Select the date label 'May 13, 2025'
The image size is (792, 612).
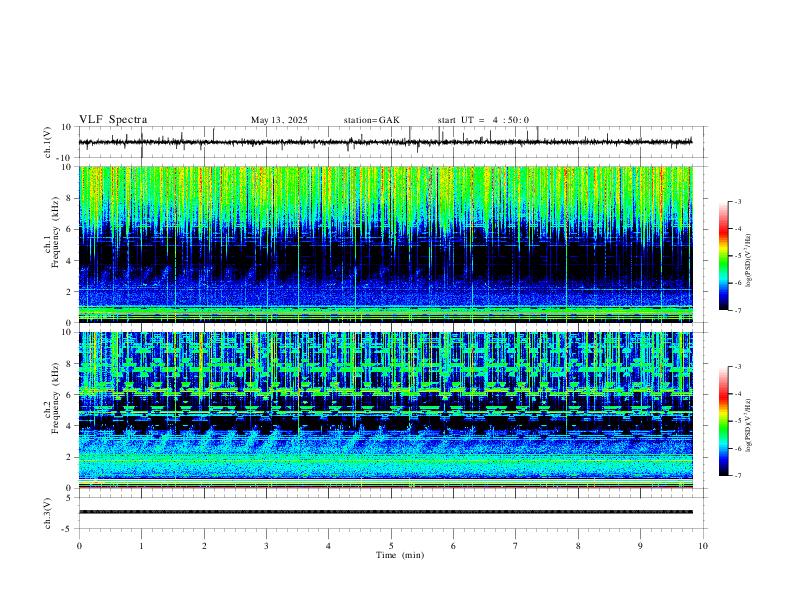(279, 120)
